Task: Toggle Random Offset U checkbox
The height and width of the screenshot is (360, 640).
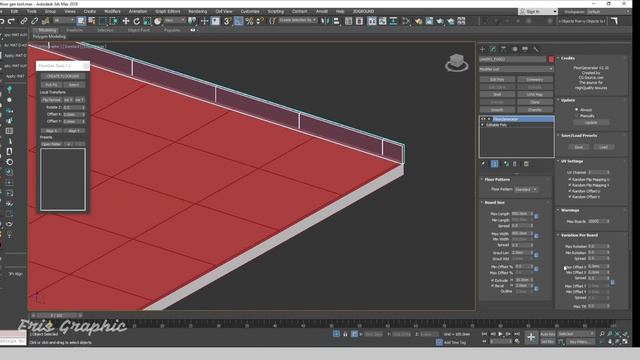Action: click(x=570, y=191)
